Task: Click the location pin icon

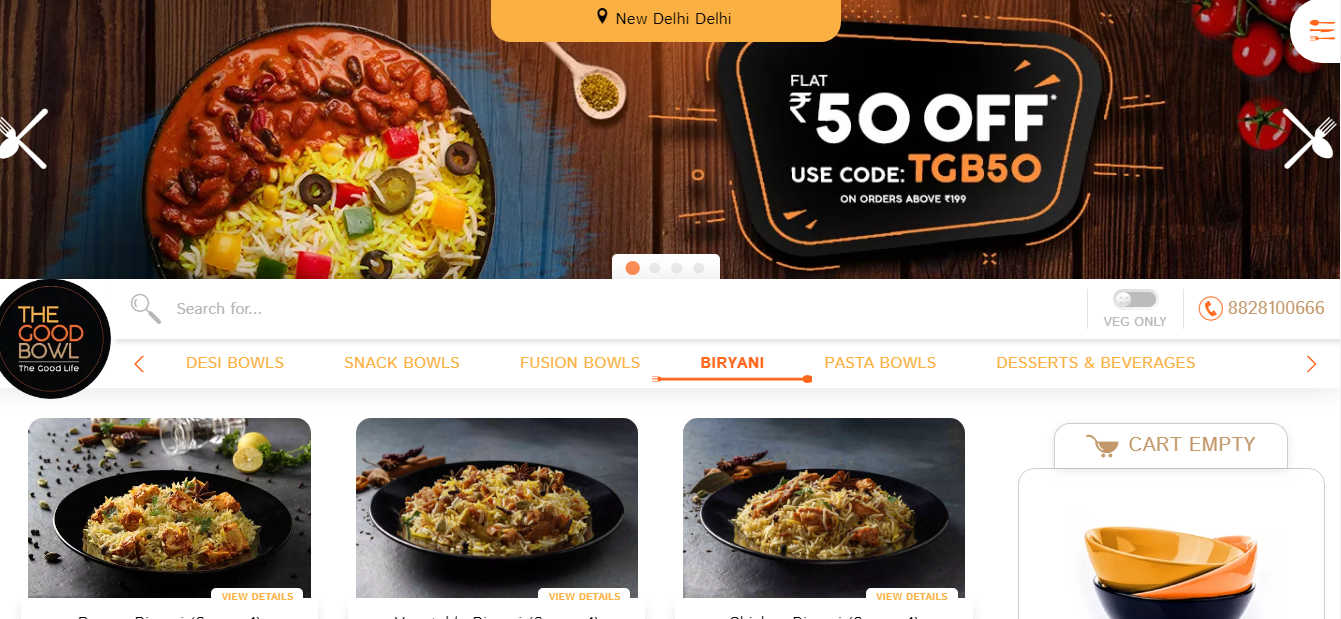Action: [602, 17]
